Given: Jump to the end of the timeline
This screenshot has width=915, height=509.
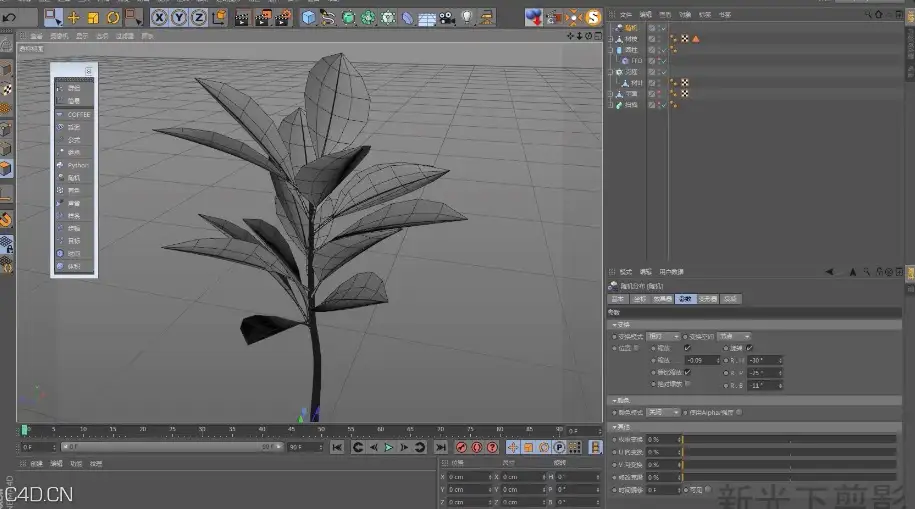Looking at the screenshot, I should (x=441, y=447).
